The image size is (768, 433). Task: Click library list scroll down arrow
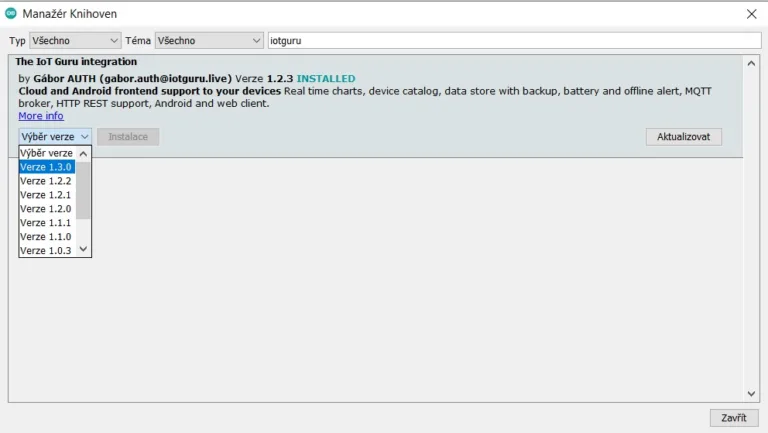(751, 394)
